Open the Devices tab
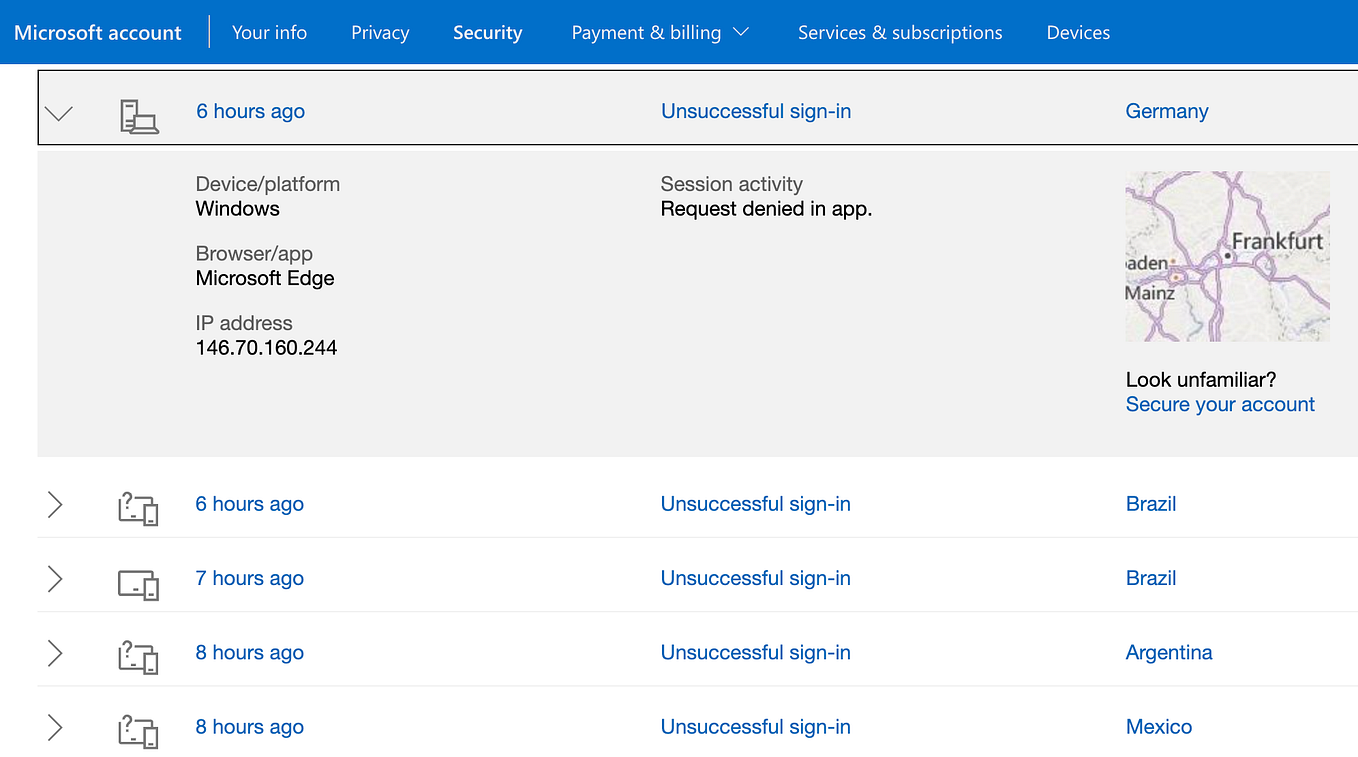This screenshot has width=1358, height=757. (1078, 32)
